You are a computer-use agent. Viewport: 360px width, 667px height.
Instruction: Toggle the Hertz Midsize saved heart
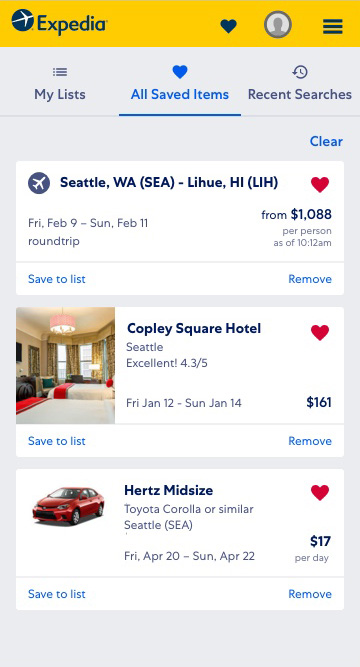(320, 493)
